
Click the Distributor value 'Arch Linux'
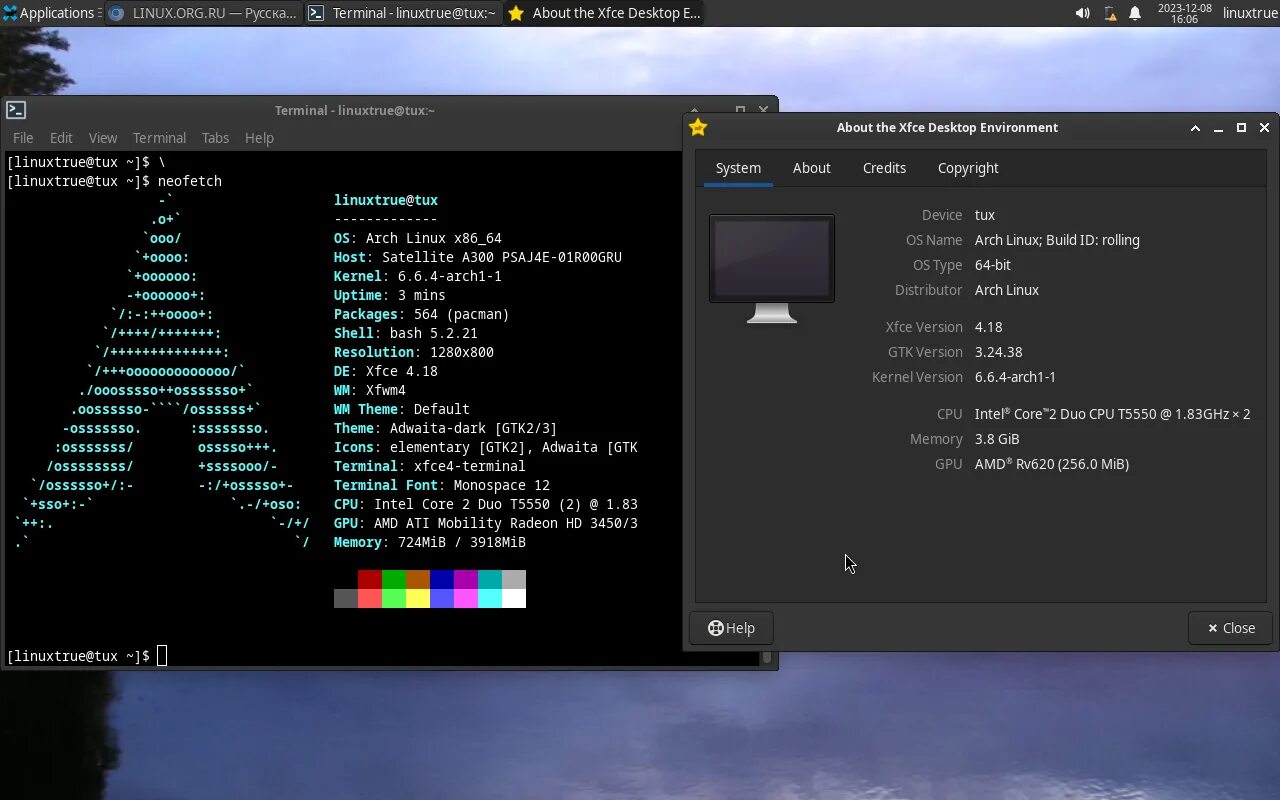[1007, 290]
